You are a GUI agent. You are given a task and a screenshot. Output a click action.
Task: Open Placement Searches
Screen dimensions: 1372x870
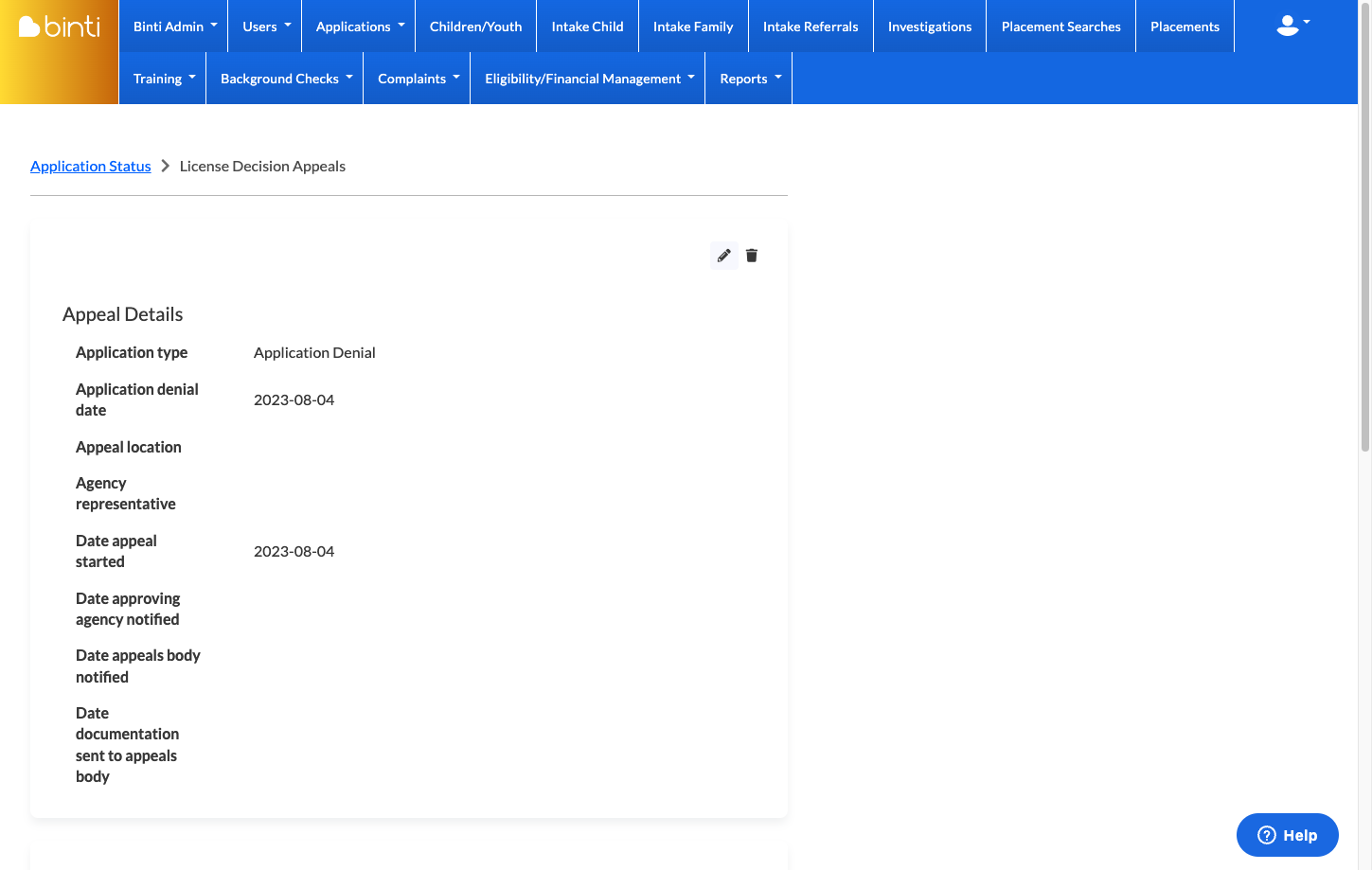[1061, 27]
